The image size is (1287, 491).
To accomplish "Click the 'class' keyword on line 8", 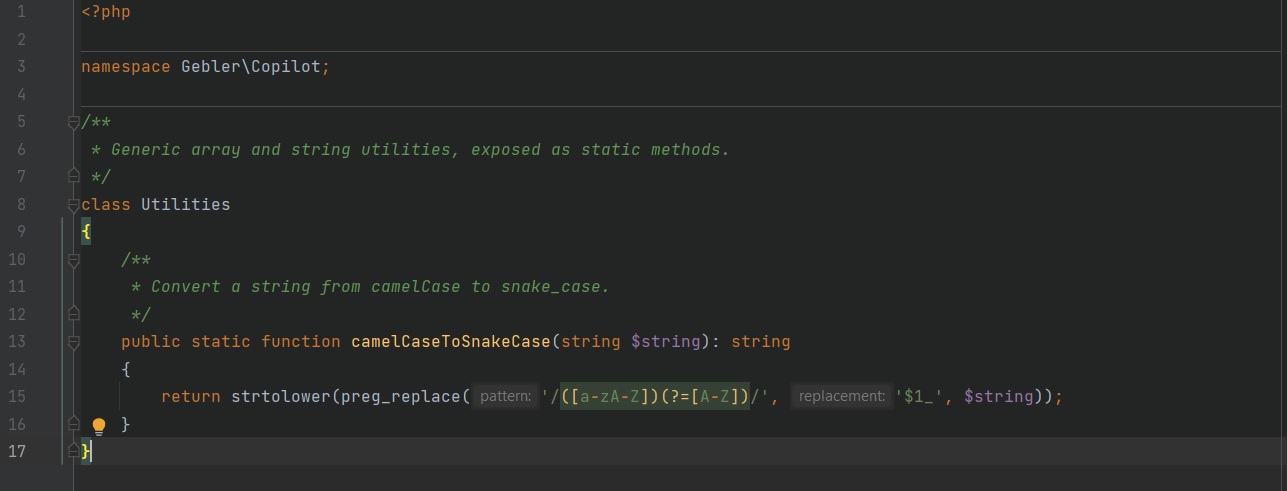I will coord(106,204).
